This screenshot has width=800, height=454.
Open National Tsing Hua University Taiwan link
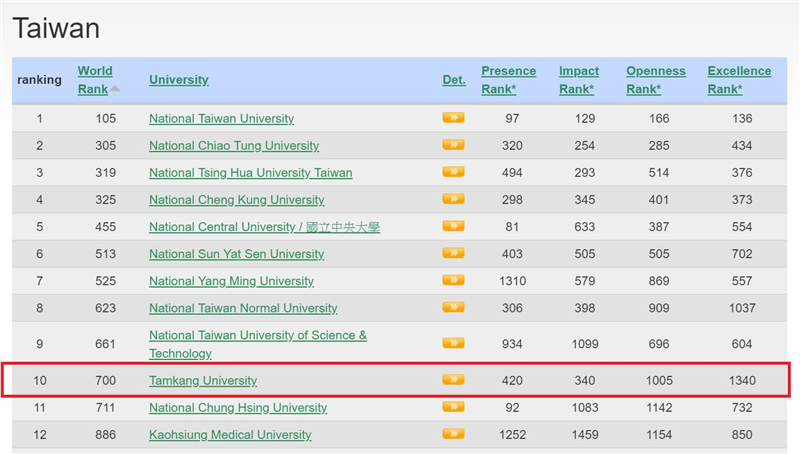tap(250, 173)
